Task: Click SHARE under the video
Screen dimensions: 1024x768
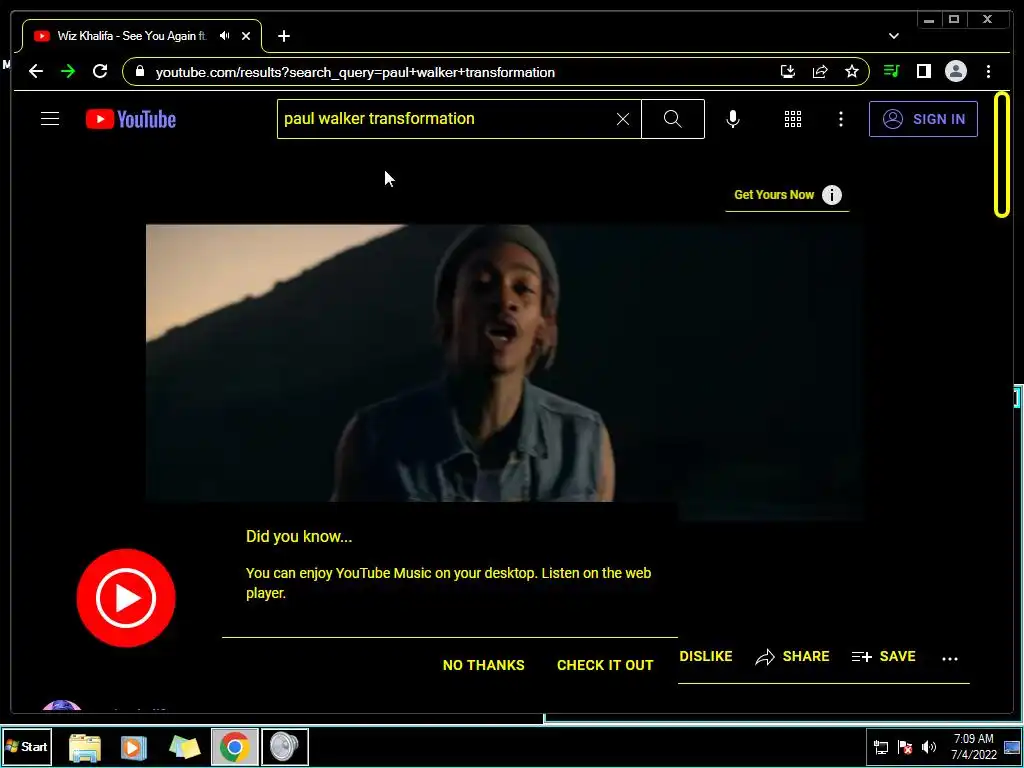Action: [792, 656]
